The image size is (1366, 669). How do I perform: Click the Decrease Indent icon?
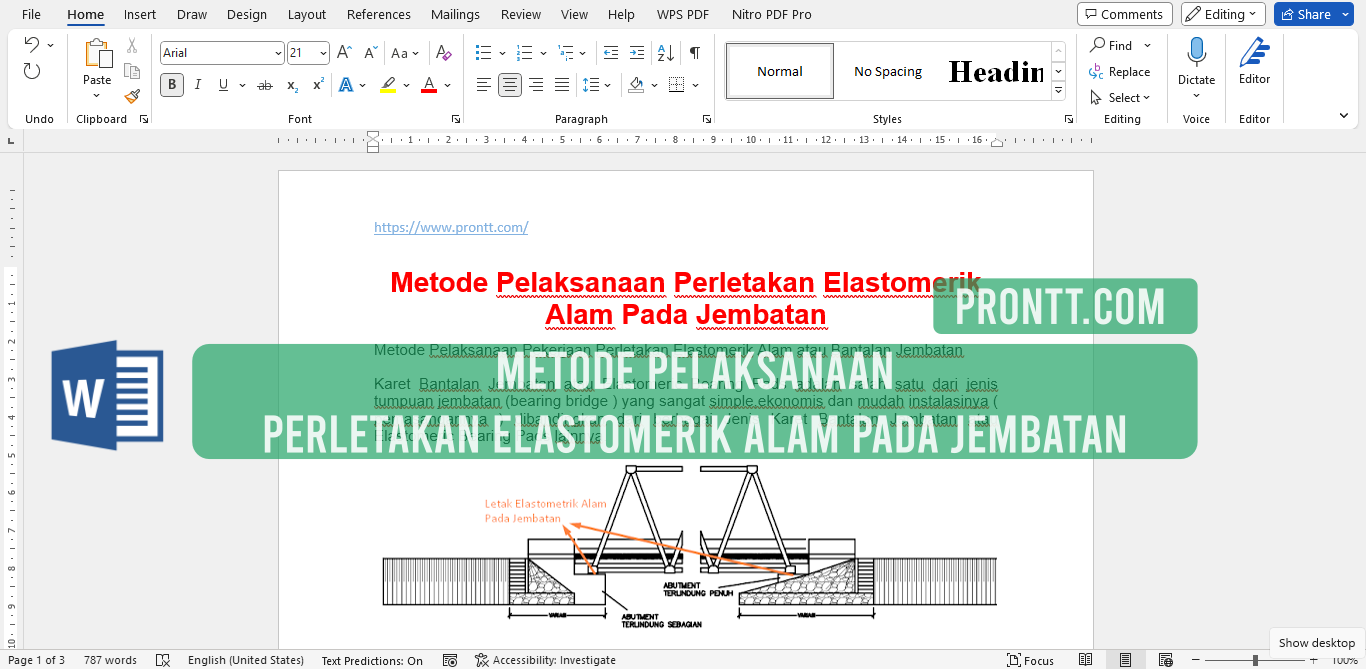(x=611, y=53)
